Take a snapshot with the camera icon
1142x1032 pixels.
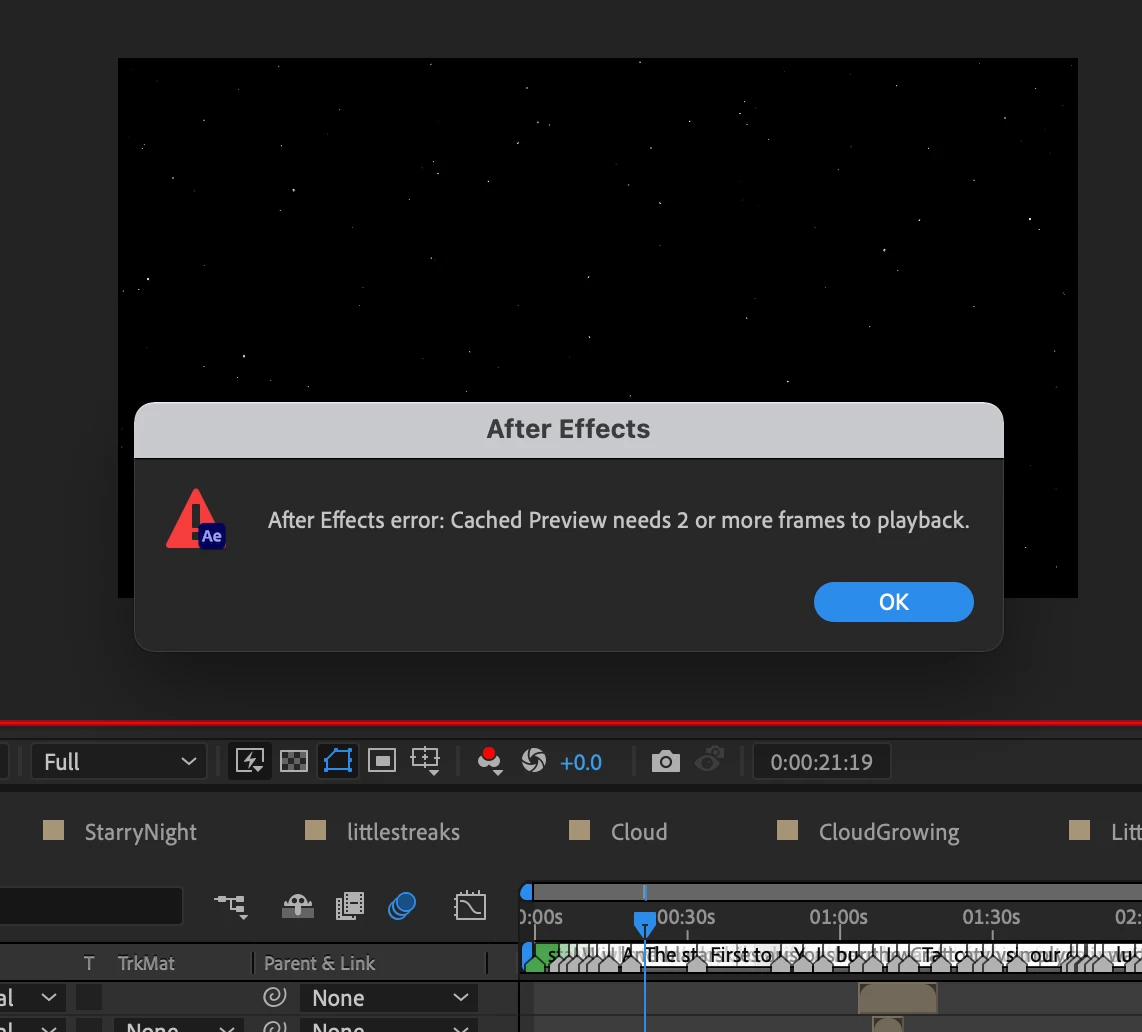tap(666, 762)
